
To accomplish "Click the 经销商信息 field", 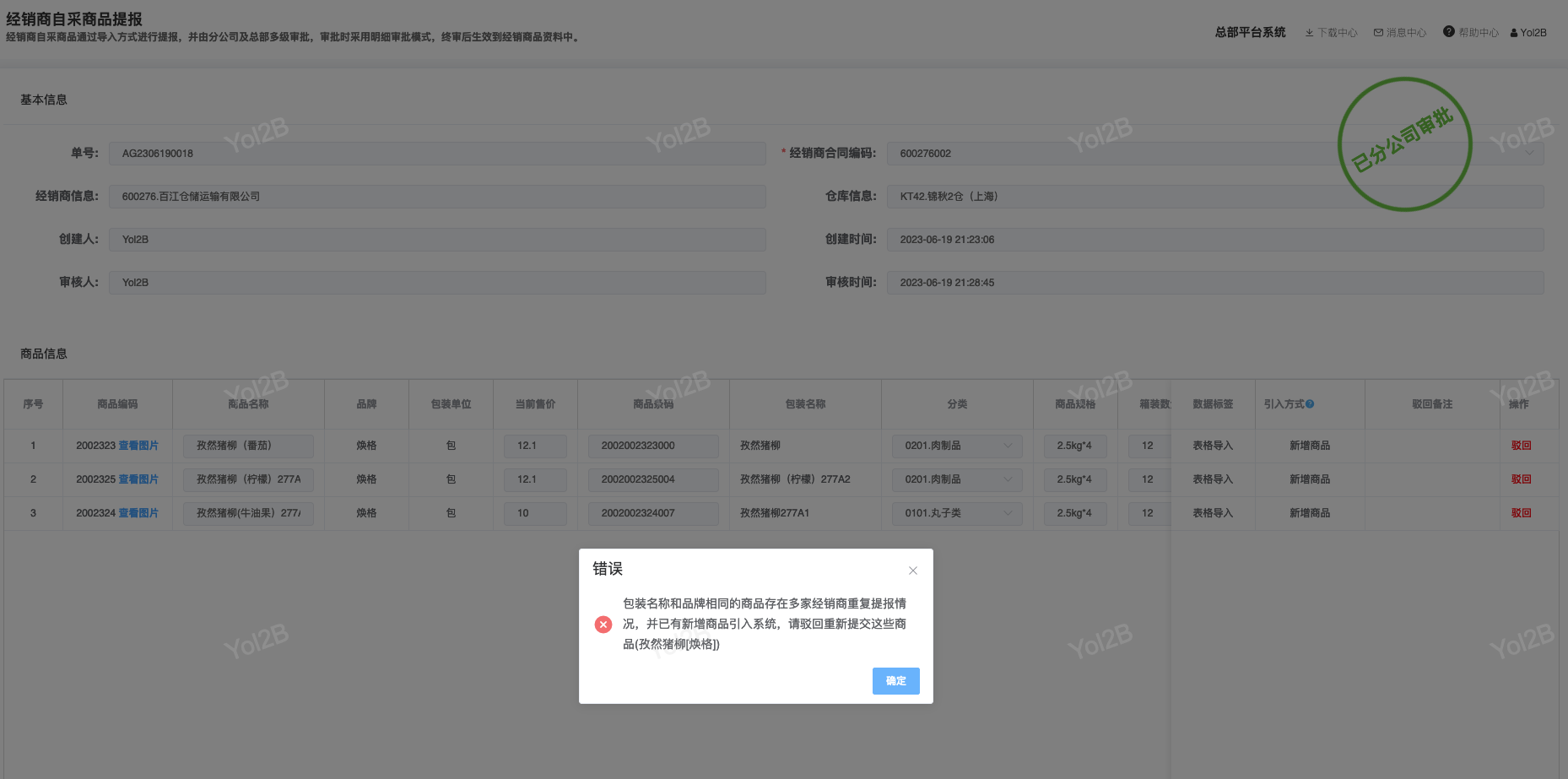I will tap(437, 197).
